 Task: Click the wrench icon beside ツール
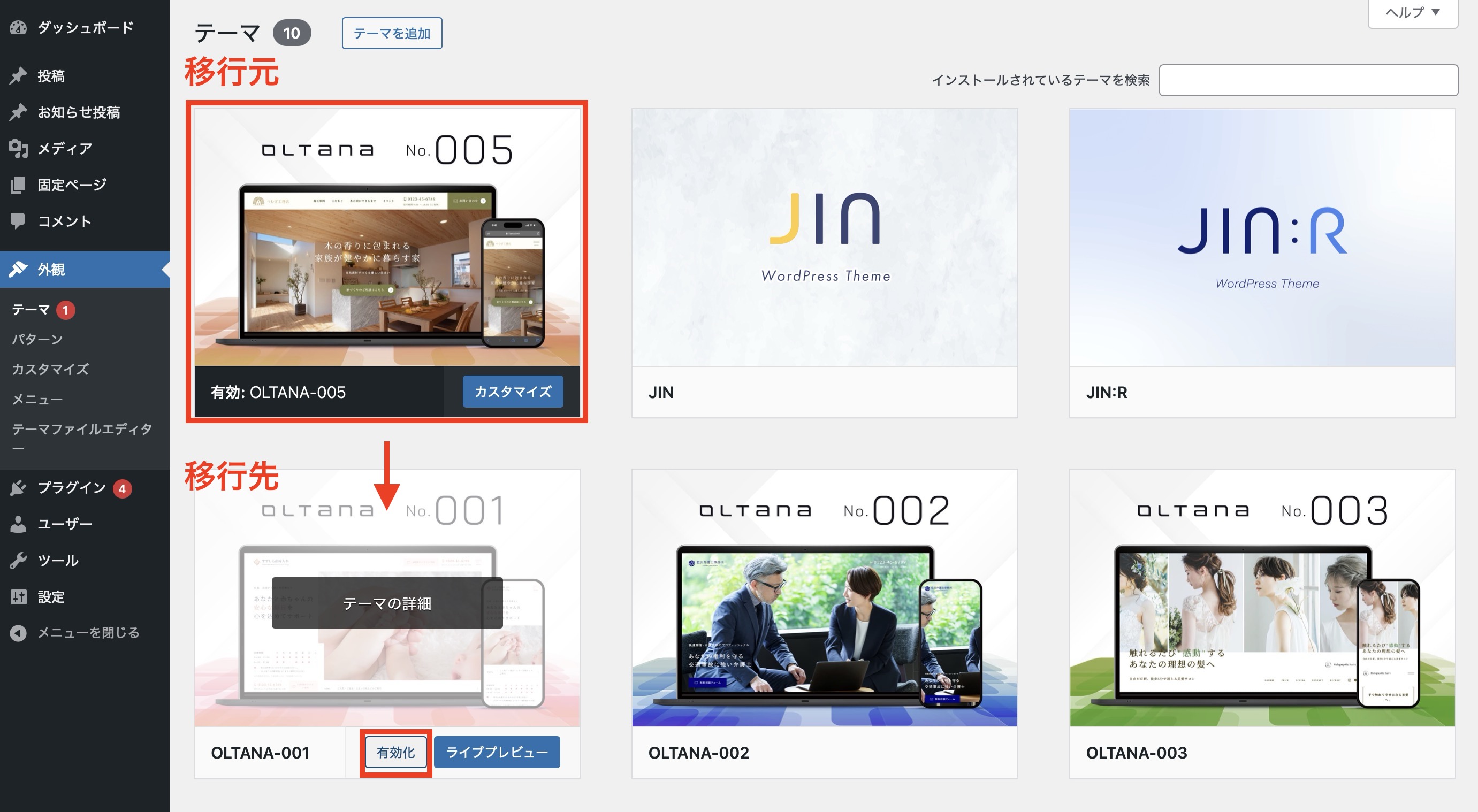(x=18, y=560)
